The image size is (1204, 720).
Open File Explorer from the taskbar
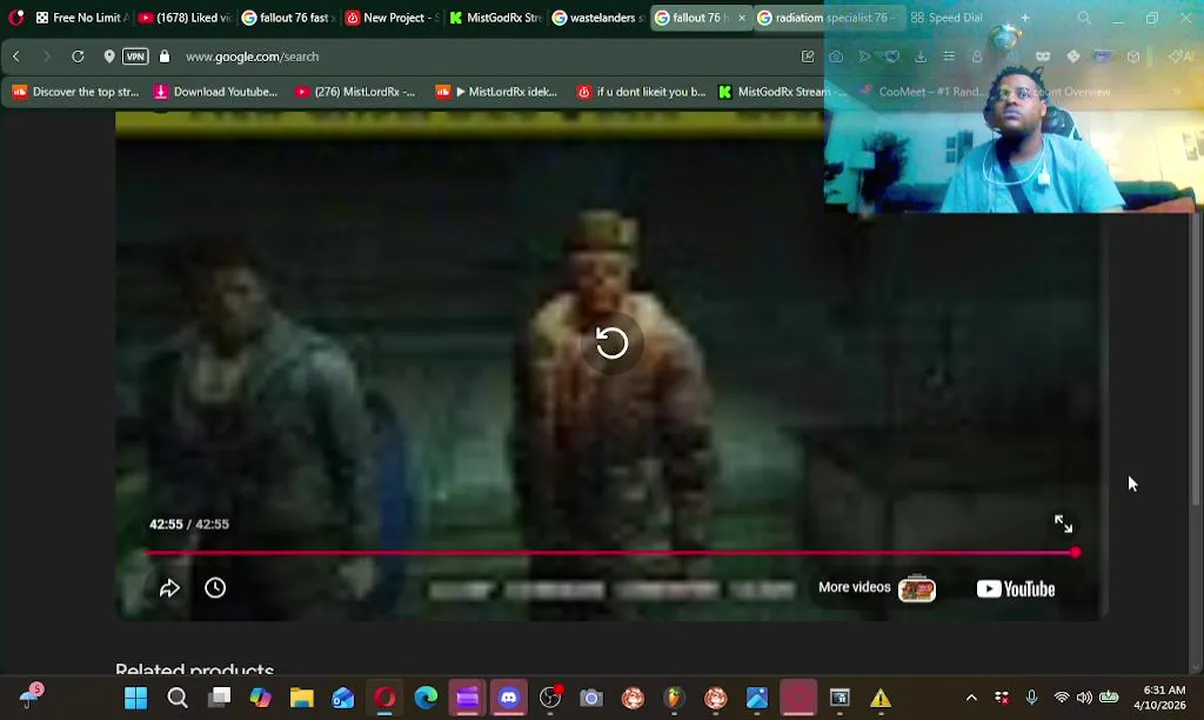click(x=302, y=698)
